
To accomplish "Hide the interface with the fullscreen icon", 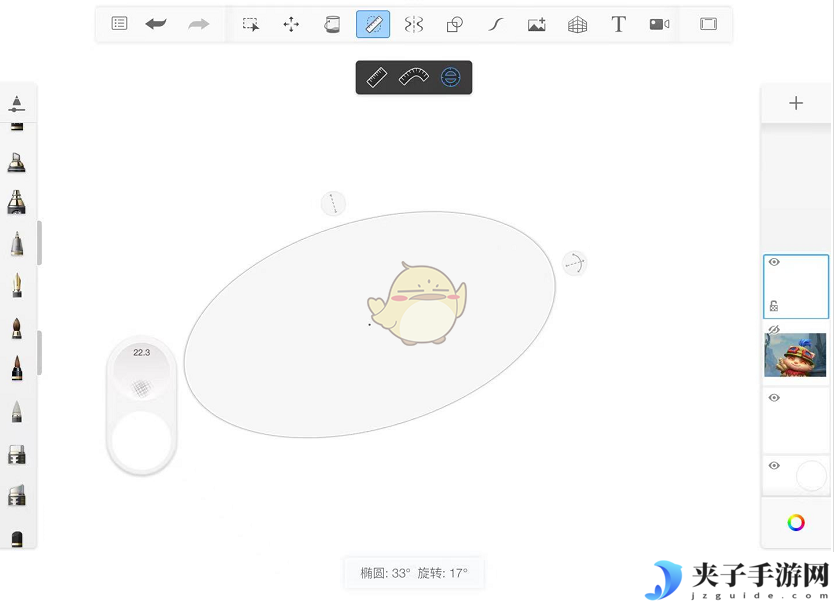I will click(x=708, y=23).
